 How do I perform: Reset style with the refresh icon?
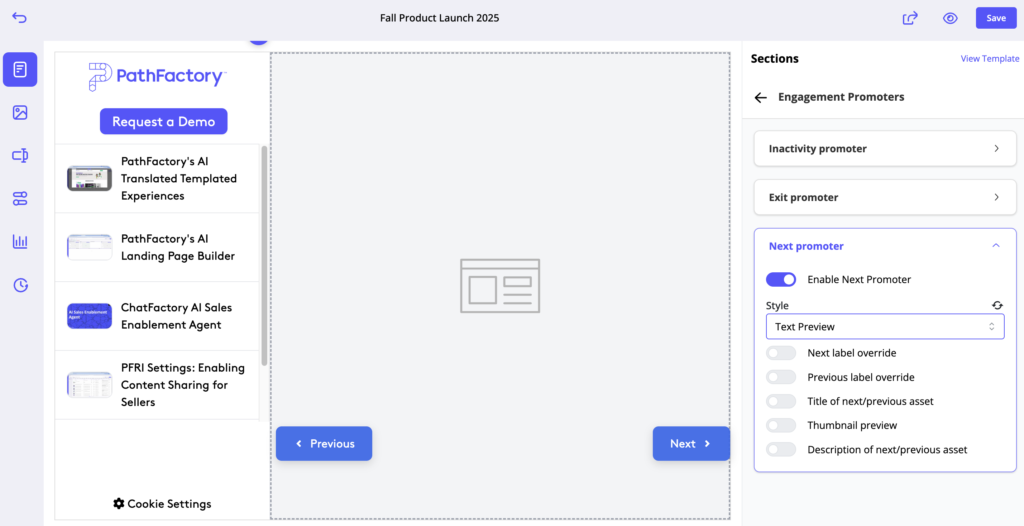[996, 306]
